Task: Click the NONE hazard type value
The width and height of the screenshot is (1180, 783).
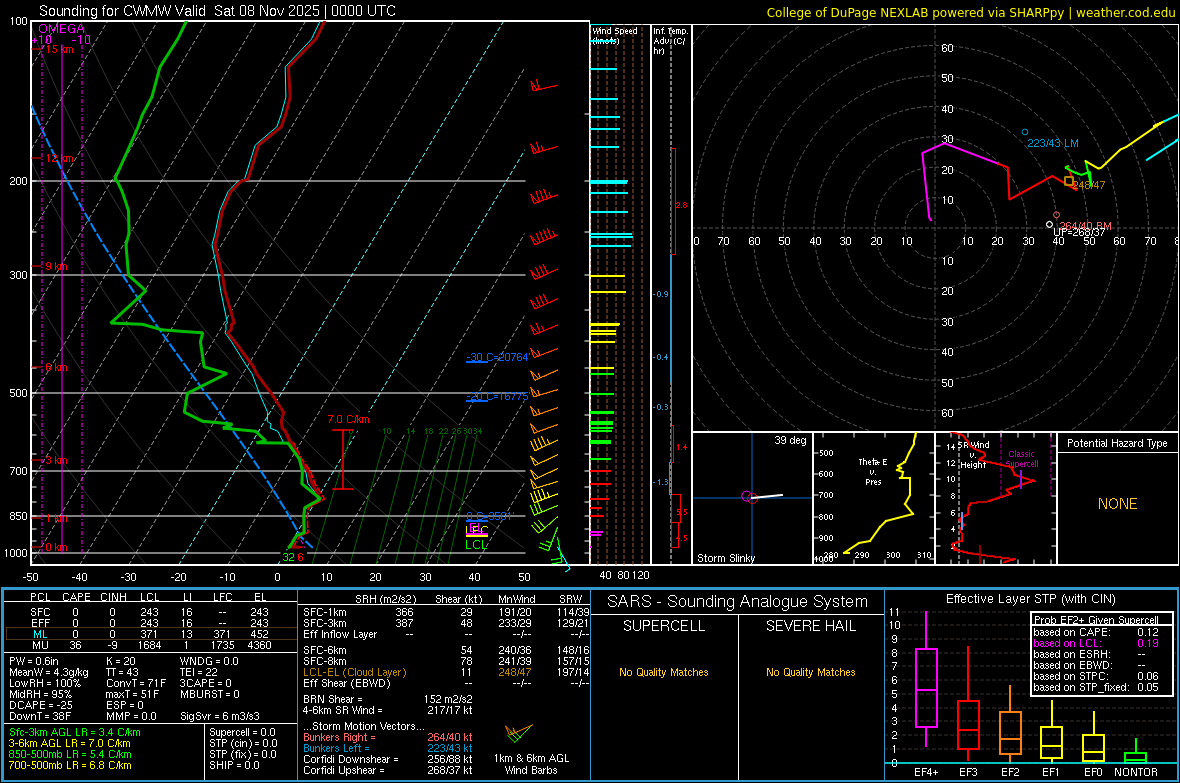Action: pos(1117,504)
